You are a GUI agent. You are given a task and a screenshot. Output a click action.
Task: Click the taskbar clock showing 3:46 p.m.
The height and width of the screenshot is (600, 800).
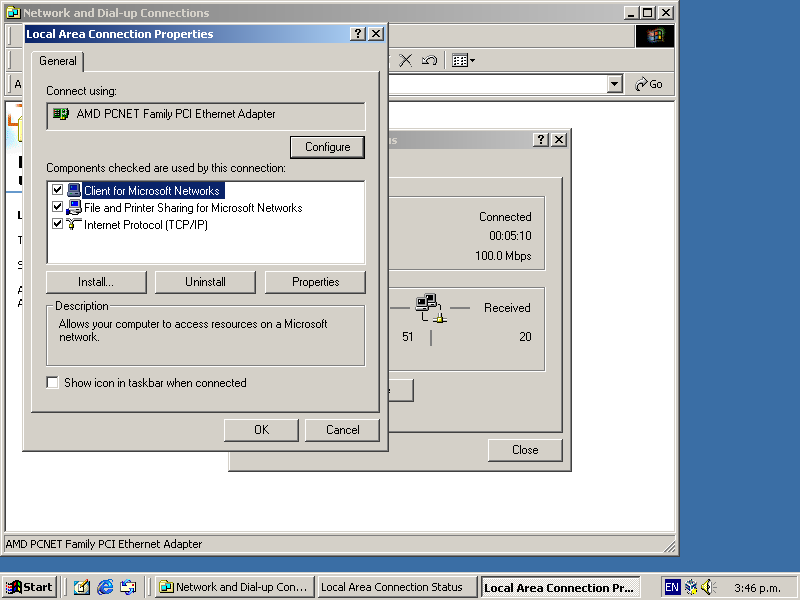[758, 588]
